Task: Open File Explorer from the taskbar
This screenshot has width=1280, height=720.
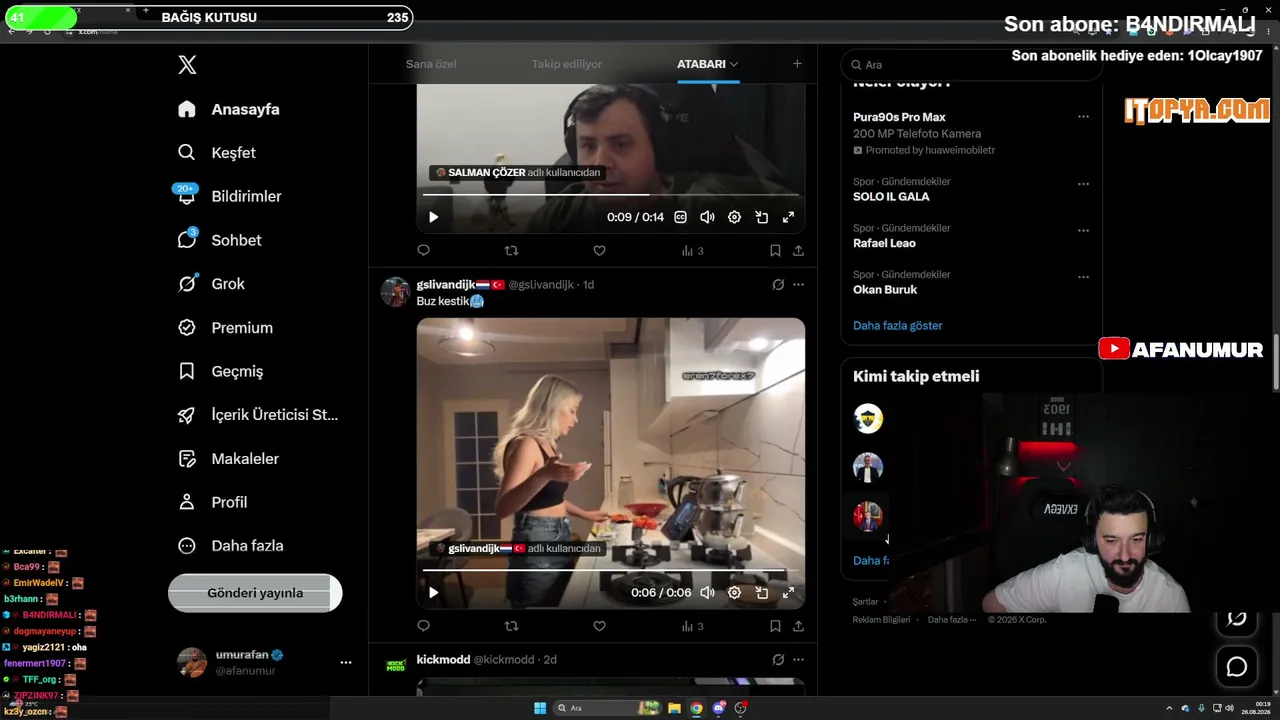Action: tap(674, 708)
